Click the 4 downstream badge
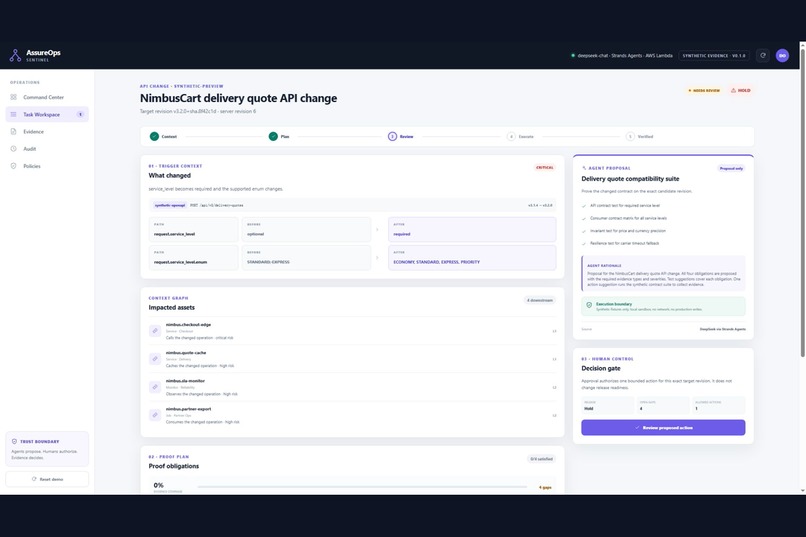Image resolution: width=806 pixels, height=537 pixels. click(540, 300)
